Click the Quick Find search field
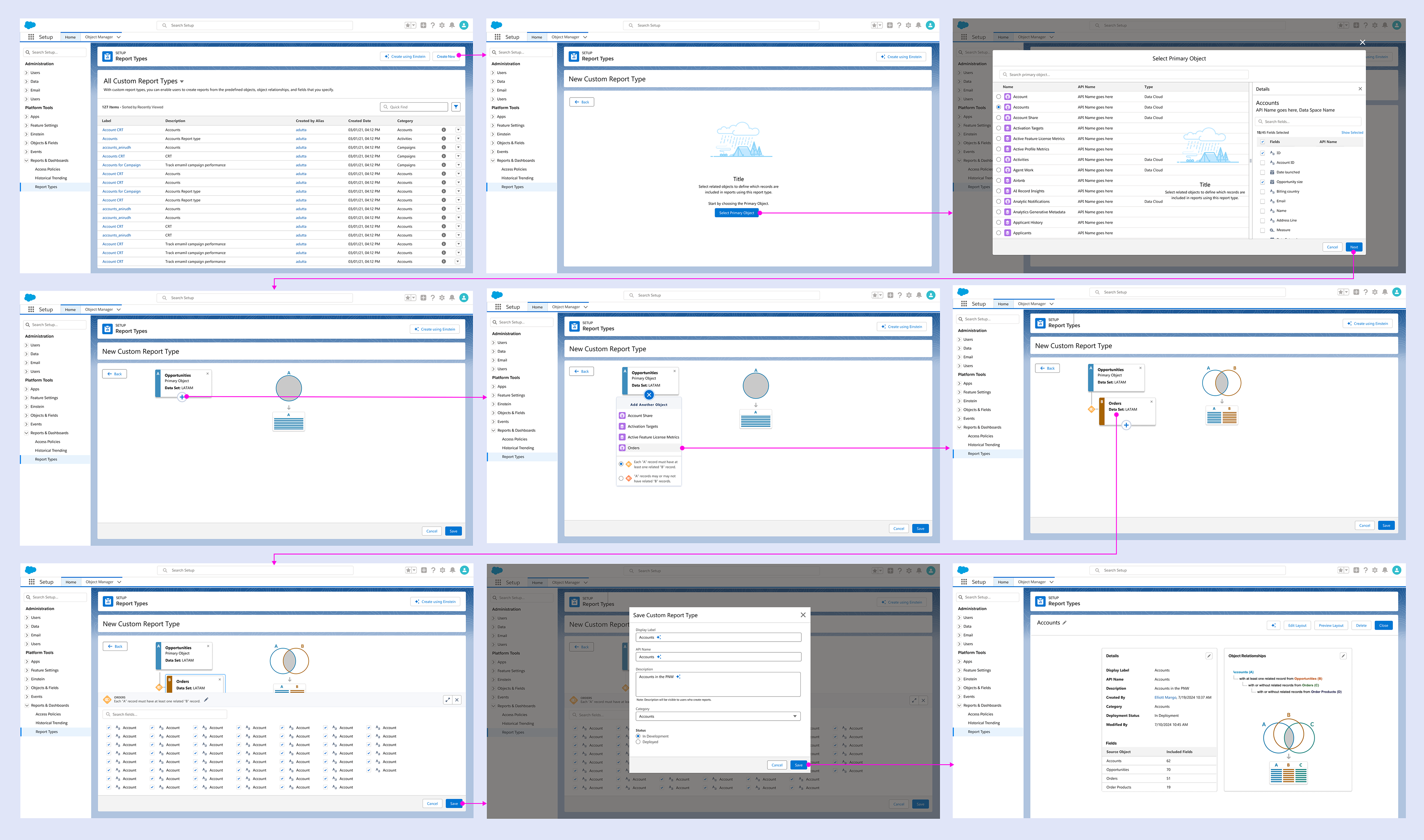Viewport: 1424px width, 840px height. [x=414, y=106]
